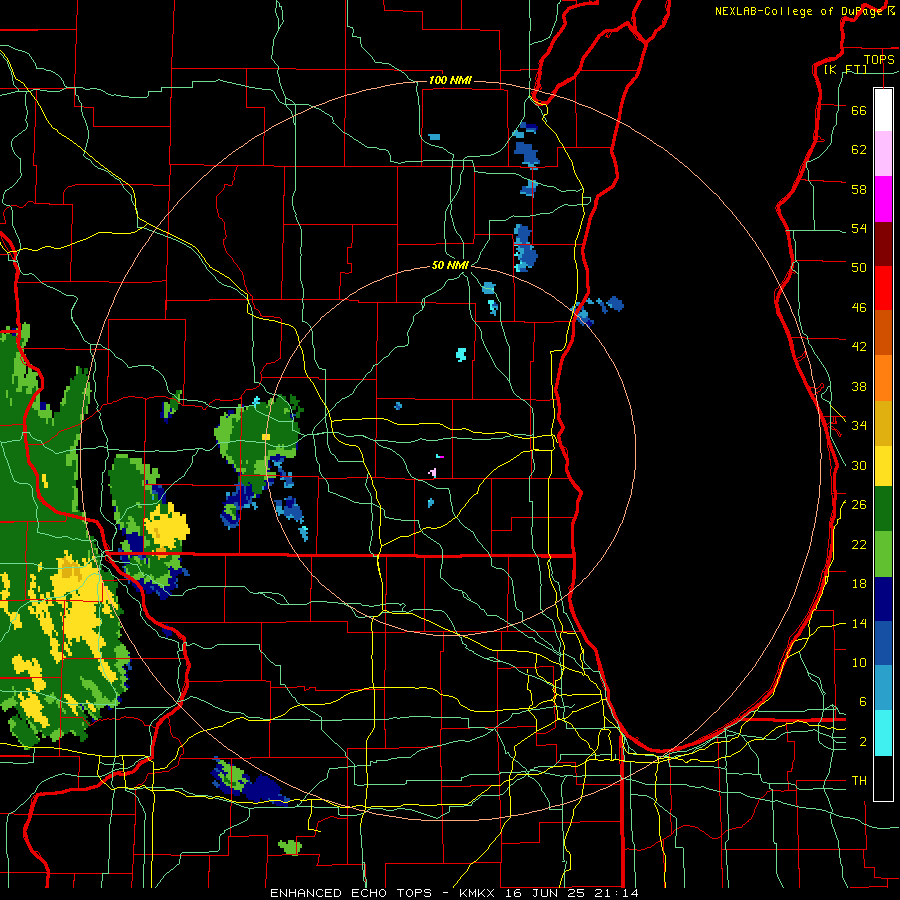Image resolution: width=900 pixels, height=900 pixels.
Task: Click the legend value 10
Action: [x=859, y=662]
